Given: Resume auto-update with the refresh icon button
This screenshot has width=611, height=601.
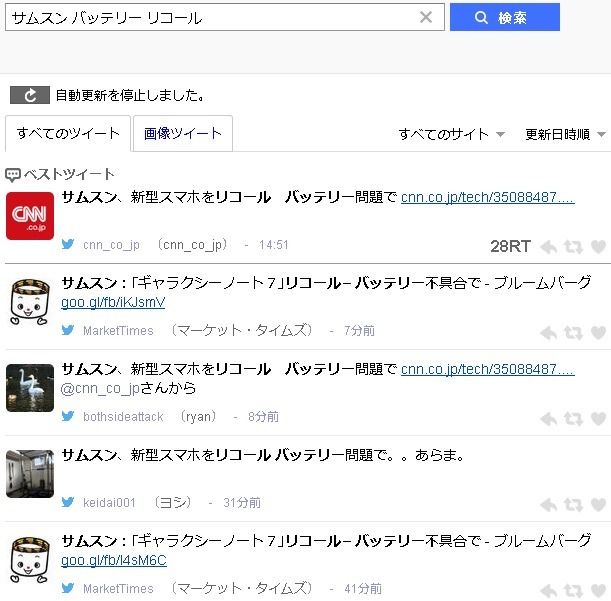Looking at the screenshot, I should click(x=30, y=95).
